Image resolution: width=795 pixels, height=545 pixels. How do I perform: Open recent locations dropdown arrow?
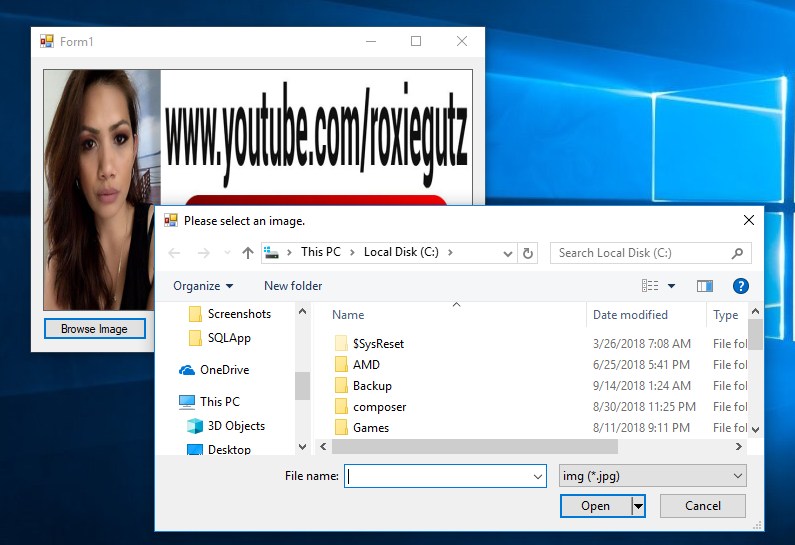click(227, 252)
